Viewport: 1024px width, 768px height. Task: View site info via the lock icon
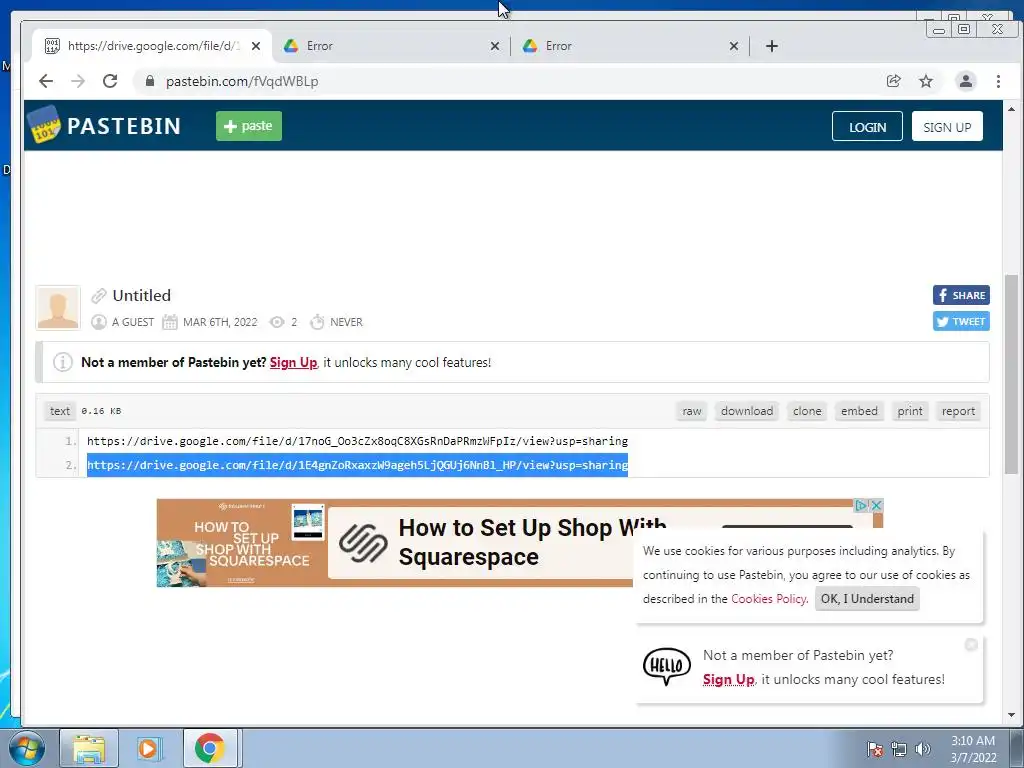pos(150,81)
